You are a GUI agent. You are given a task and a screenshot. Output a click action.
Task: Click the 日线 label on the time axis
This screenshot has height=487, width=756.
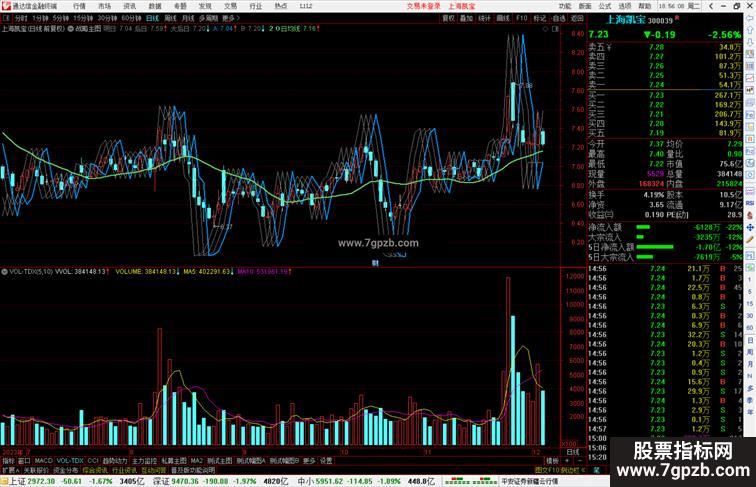point(573,452)
